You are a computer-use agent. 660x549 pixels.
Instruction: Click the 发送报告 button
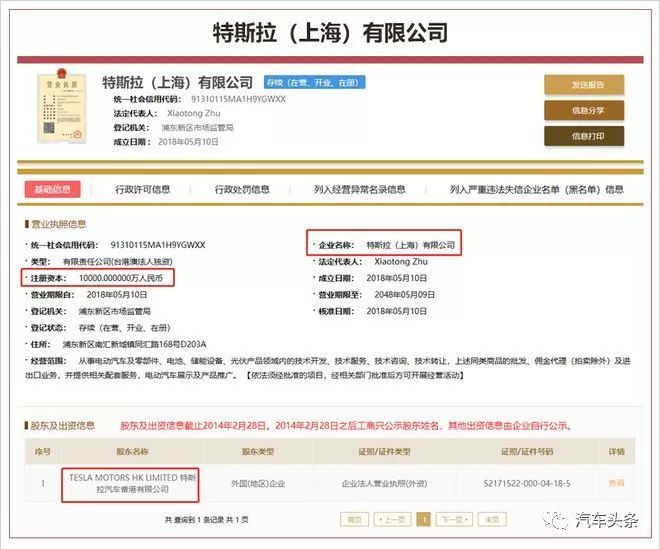(x=584, y=85)
